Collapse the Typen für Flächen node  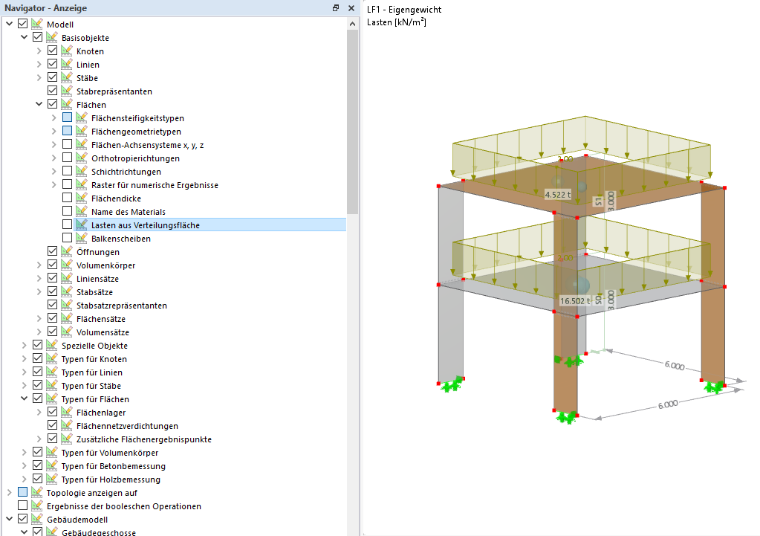pyautogui.click(x=24, y=399)
